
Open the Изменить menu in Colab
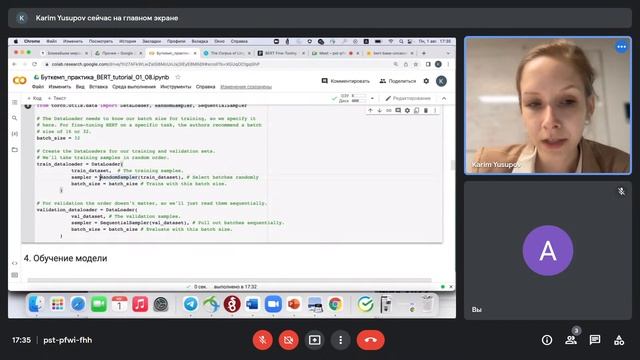point(60,87)
